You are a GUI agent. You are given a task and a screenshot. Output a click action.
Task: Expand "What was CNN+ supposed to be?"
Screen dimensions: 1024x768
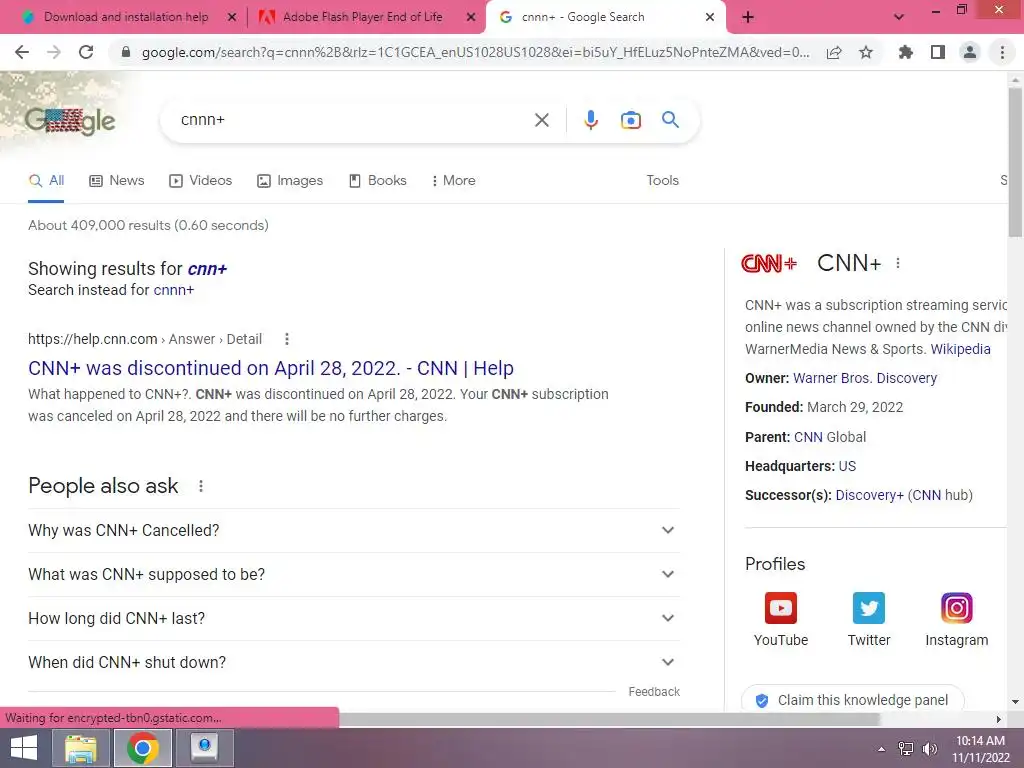pyautogui.click(x=353, y=574)
